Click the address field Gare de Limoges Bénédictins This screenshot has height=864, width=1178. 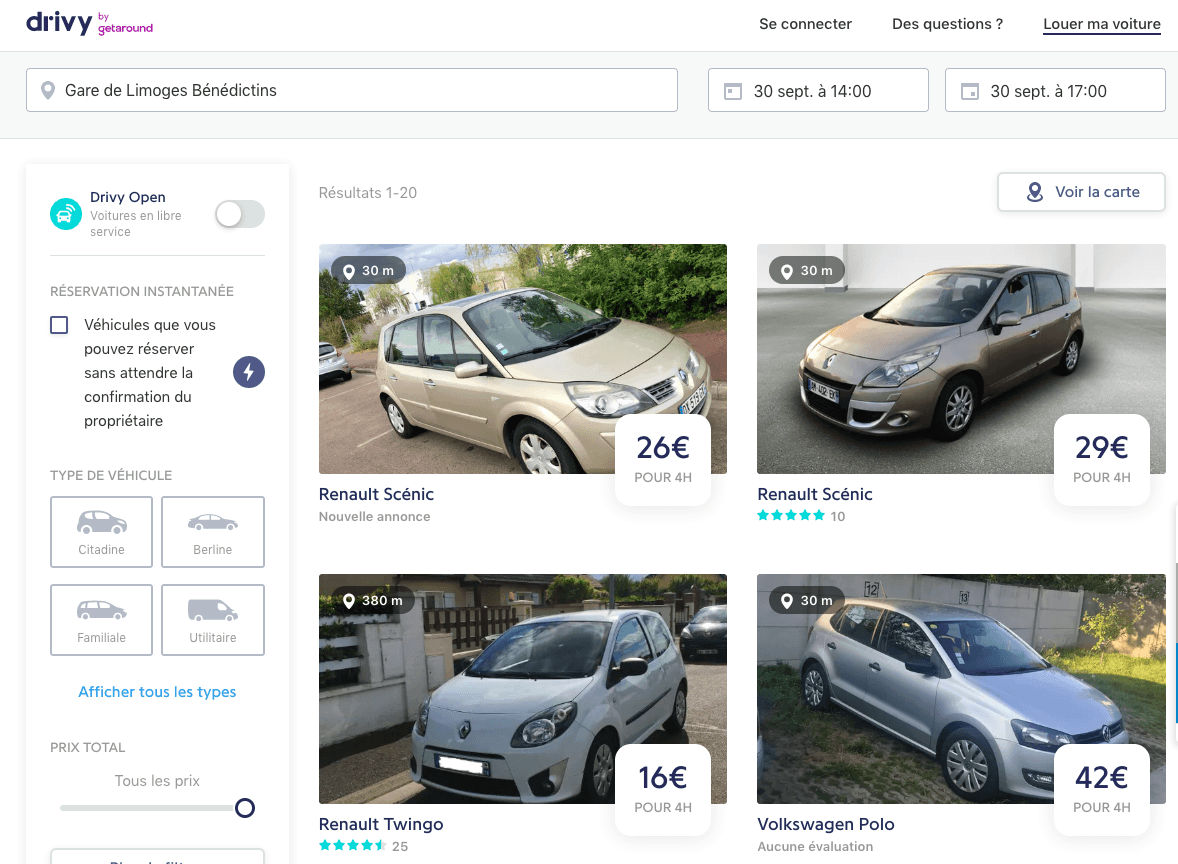352,90
